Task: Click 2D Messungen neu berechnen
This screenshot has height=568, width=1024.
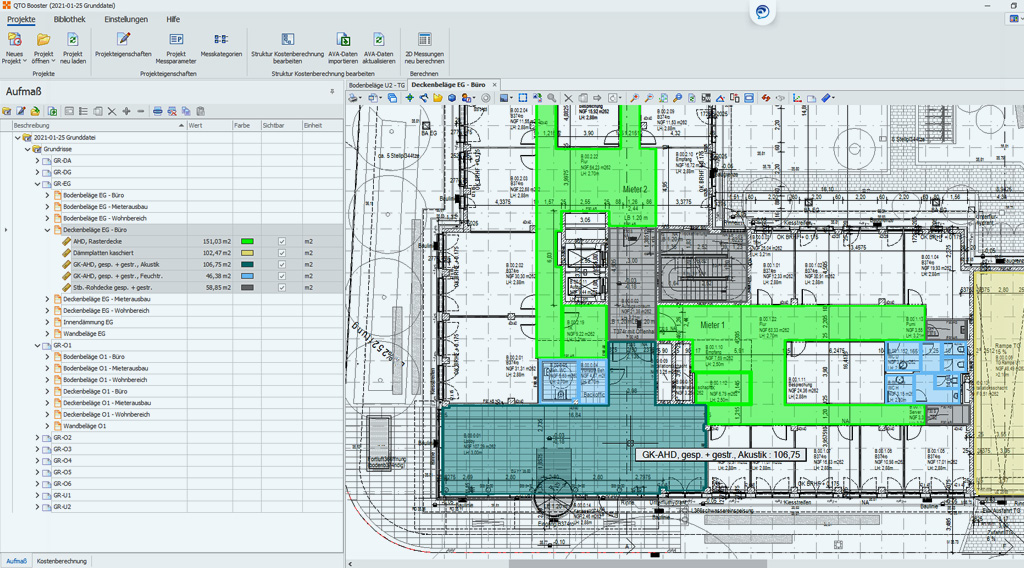Action: click(424, 40)
